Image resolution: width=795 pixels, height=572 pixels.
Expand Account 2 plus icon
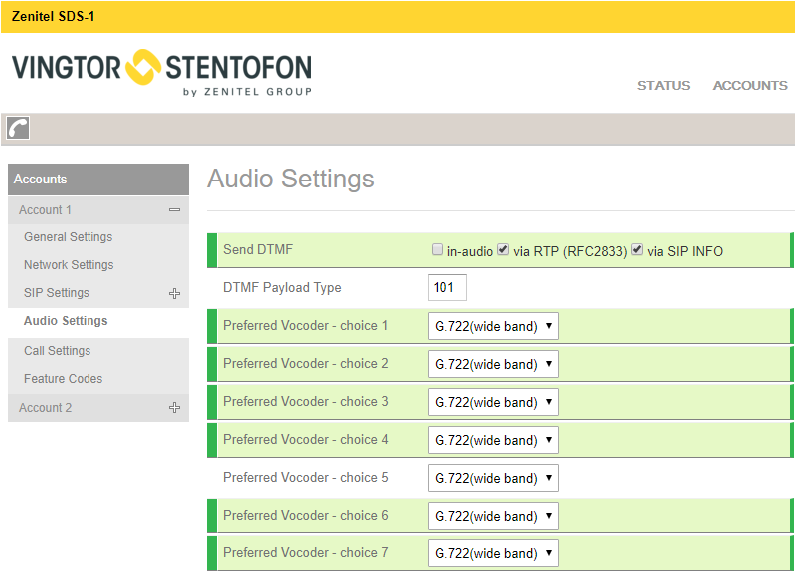[174, 408]
